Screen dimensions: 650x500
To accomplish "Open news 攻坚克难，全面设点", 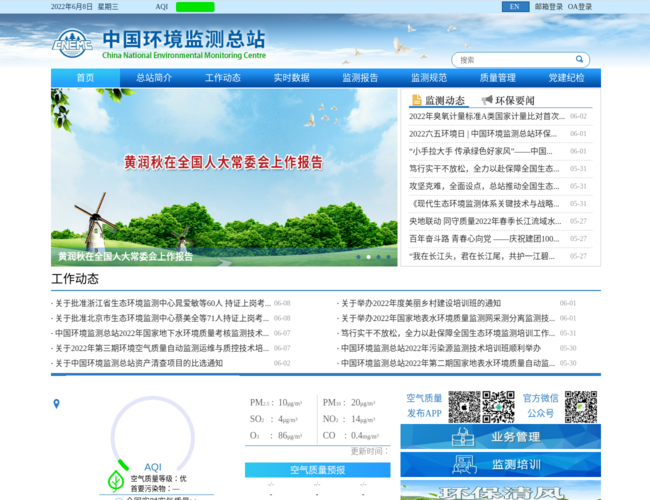I will tap(484, 186).
